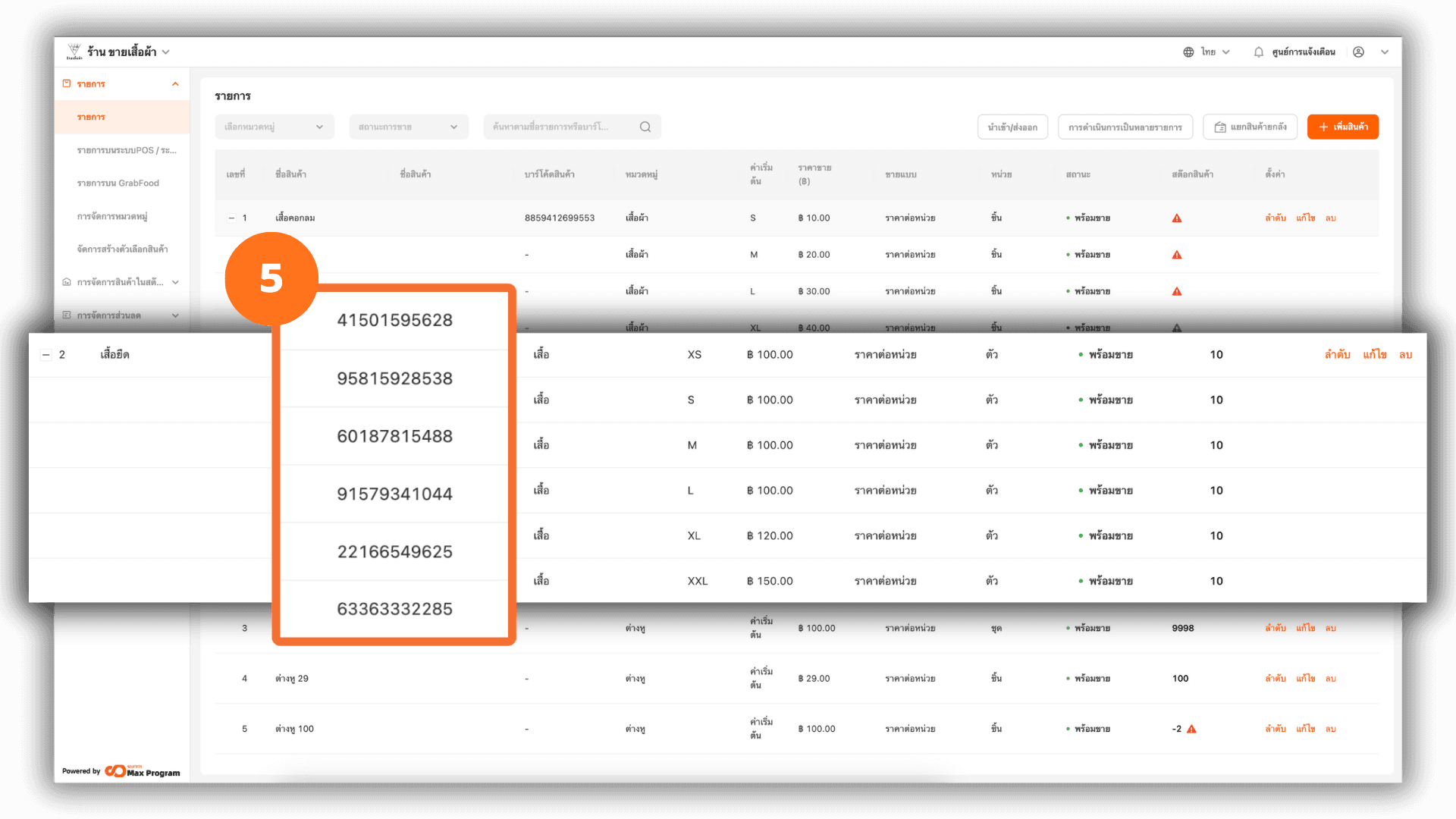Image resolution: width=1456 pixels, height=819 pixels.
Task: Click the นำเข้า/ส่งออก button
Action: tap(1012, 127)
